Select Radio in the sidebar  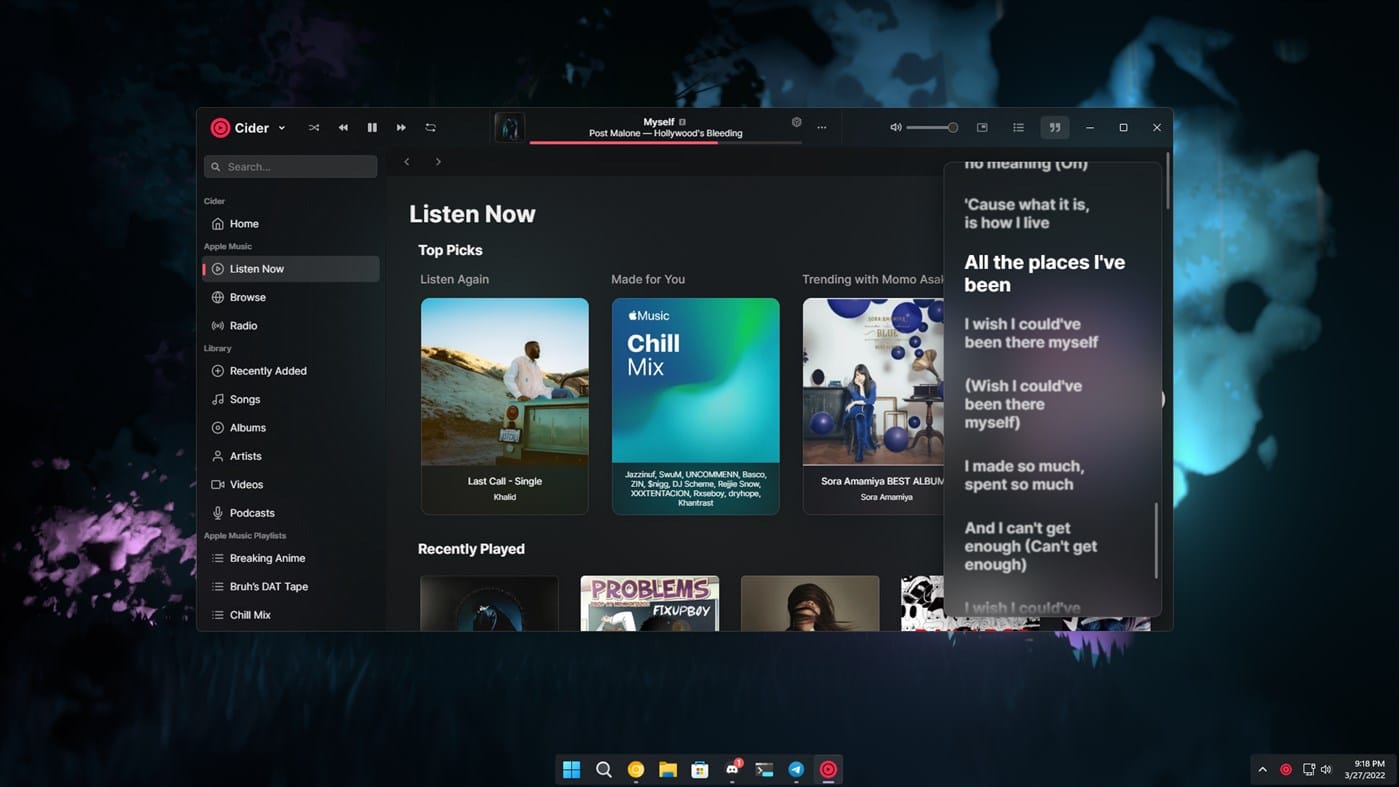click(x=243, y=325)
